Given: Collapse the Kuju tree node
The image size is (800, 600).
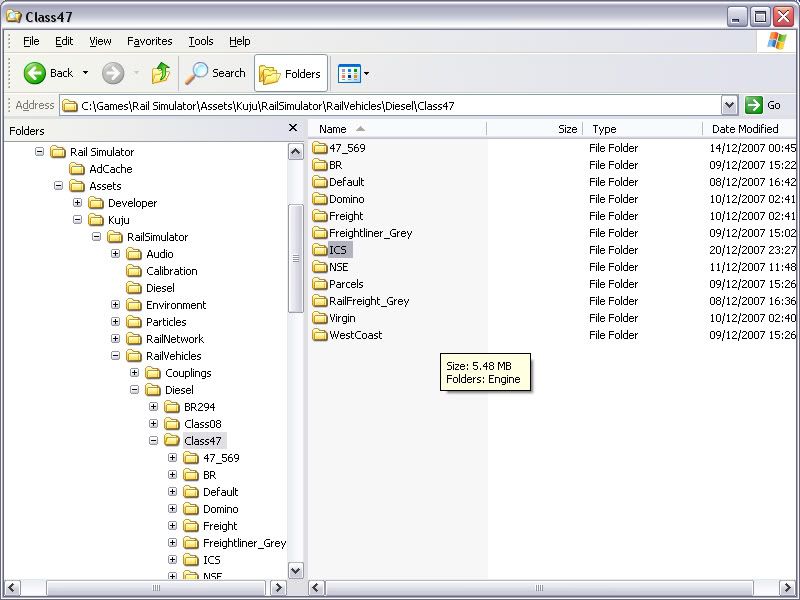Looking at the screenshot, I should pos(78,220).
